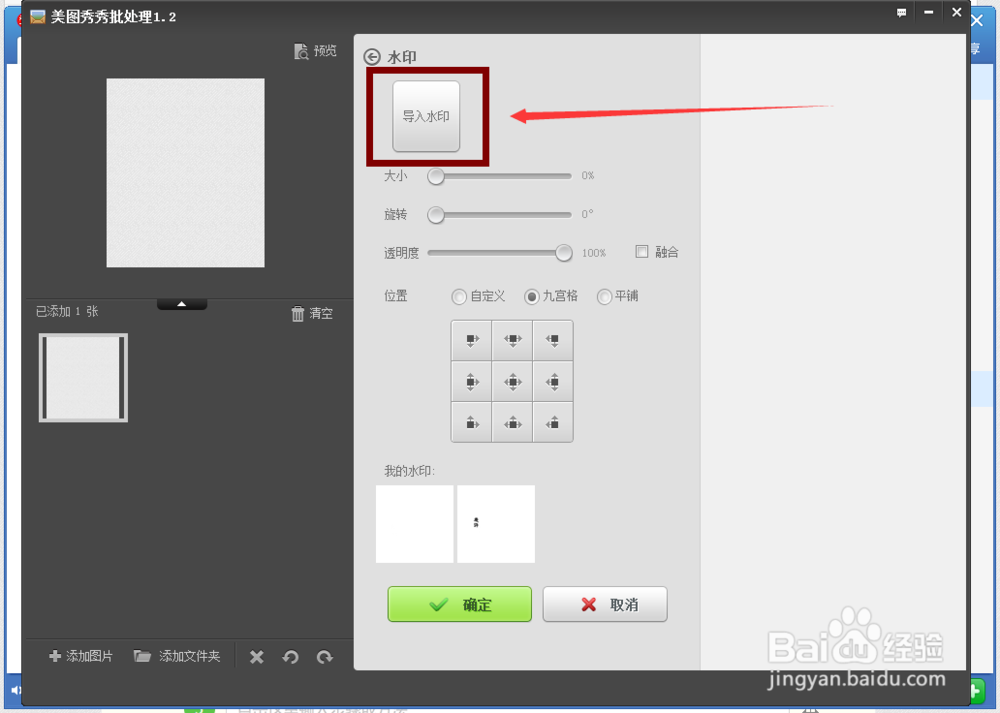Click the 导入水印 import watermark button
1000x713 pixels.
(426, 116)
